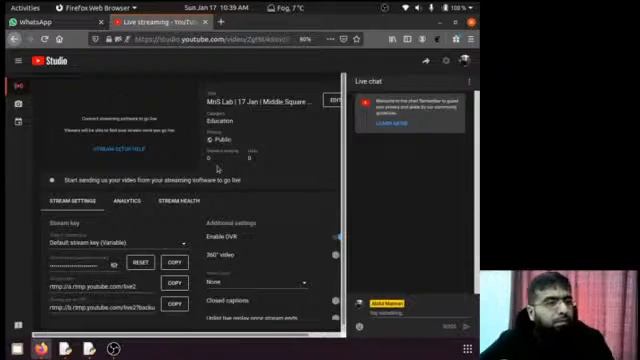
Task: Copy the backup server URL
Action: click(175, 304)
